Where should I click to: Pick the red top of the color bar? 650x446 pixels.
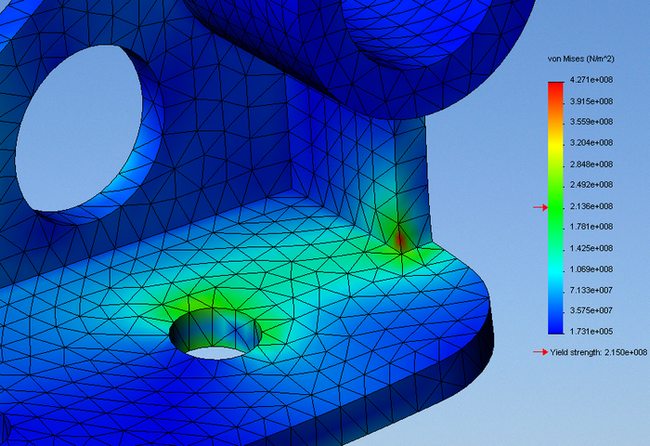[x=555, y=88]
